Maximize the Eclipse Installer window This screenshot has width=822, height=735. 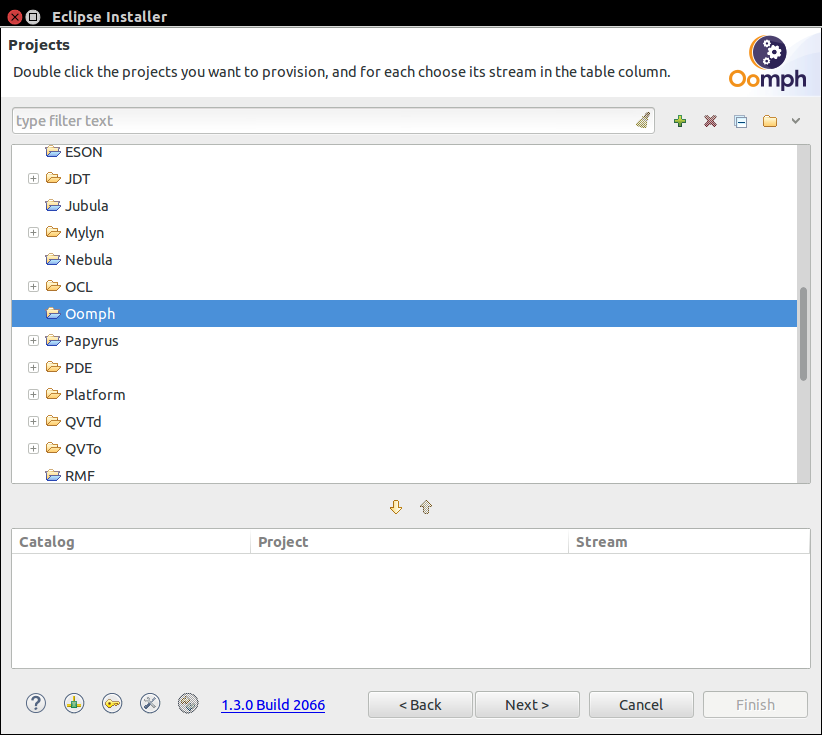pyautogui.click(x=33, y=17)
